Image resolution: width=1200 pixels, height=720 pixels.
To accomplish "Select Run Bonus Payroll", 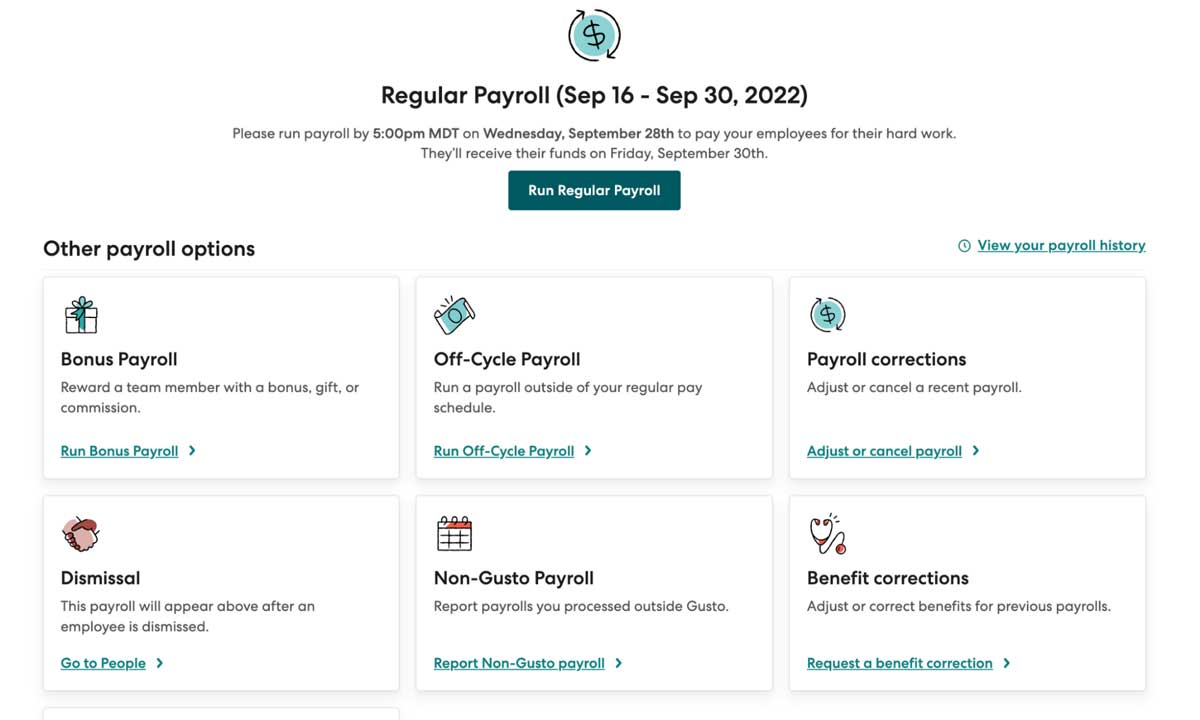I will click(121, 451).
